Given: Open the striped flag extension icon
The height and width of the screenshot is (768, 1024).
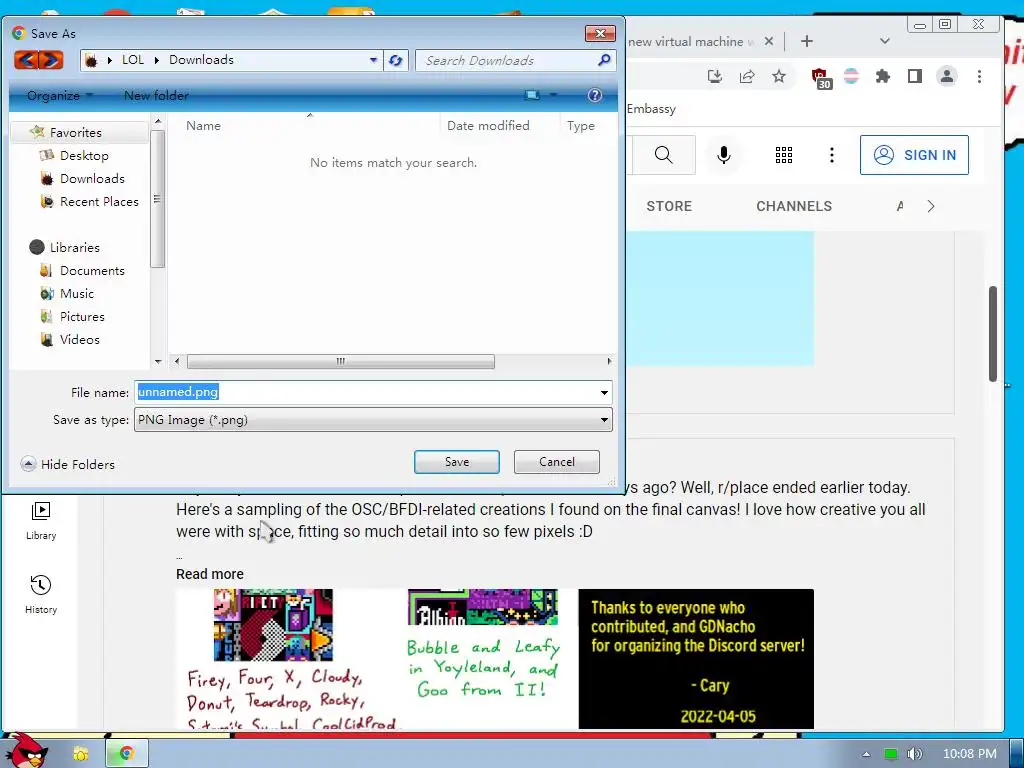Looking at the screenshot, I should coord(851,76).
